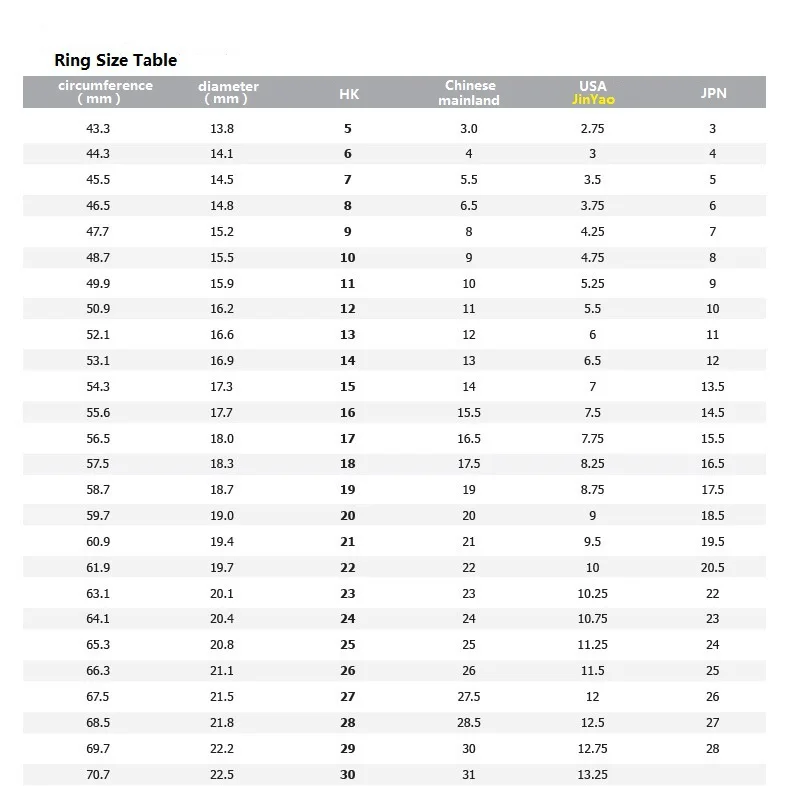This screenshot has width=790, height=786.
Task: Select JPN size 28 cell
Action: (x=712, y=749)
